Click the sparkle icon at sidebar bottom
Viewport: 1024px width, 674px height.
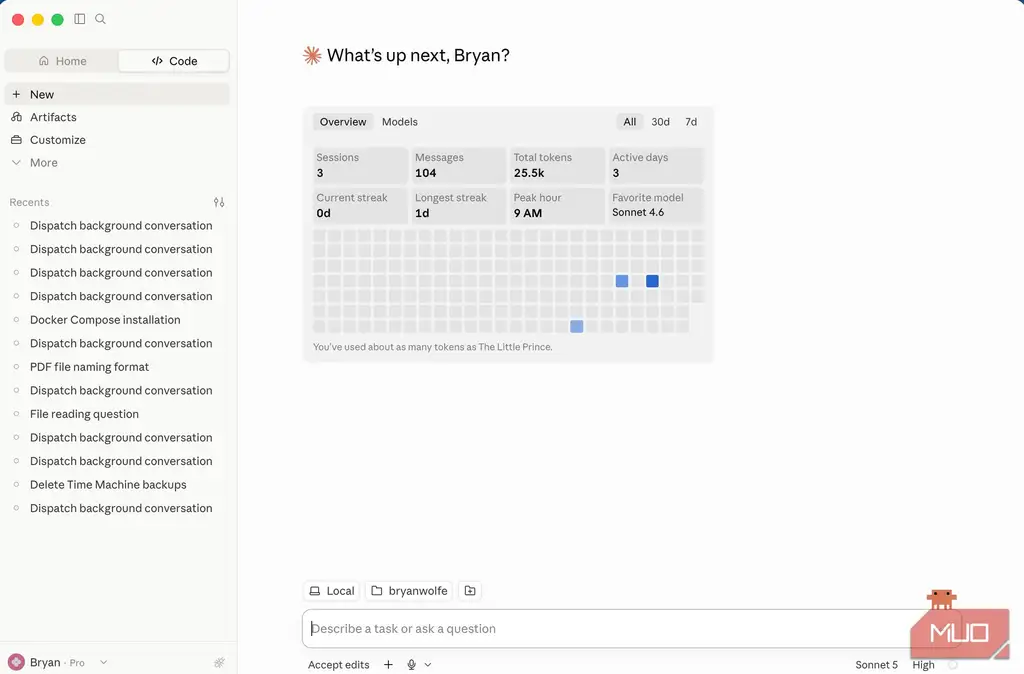219,662
